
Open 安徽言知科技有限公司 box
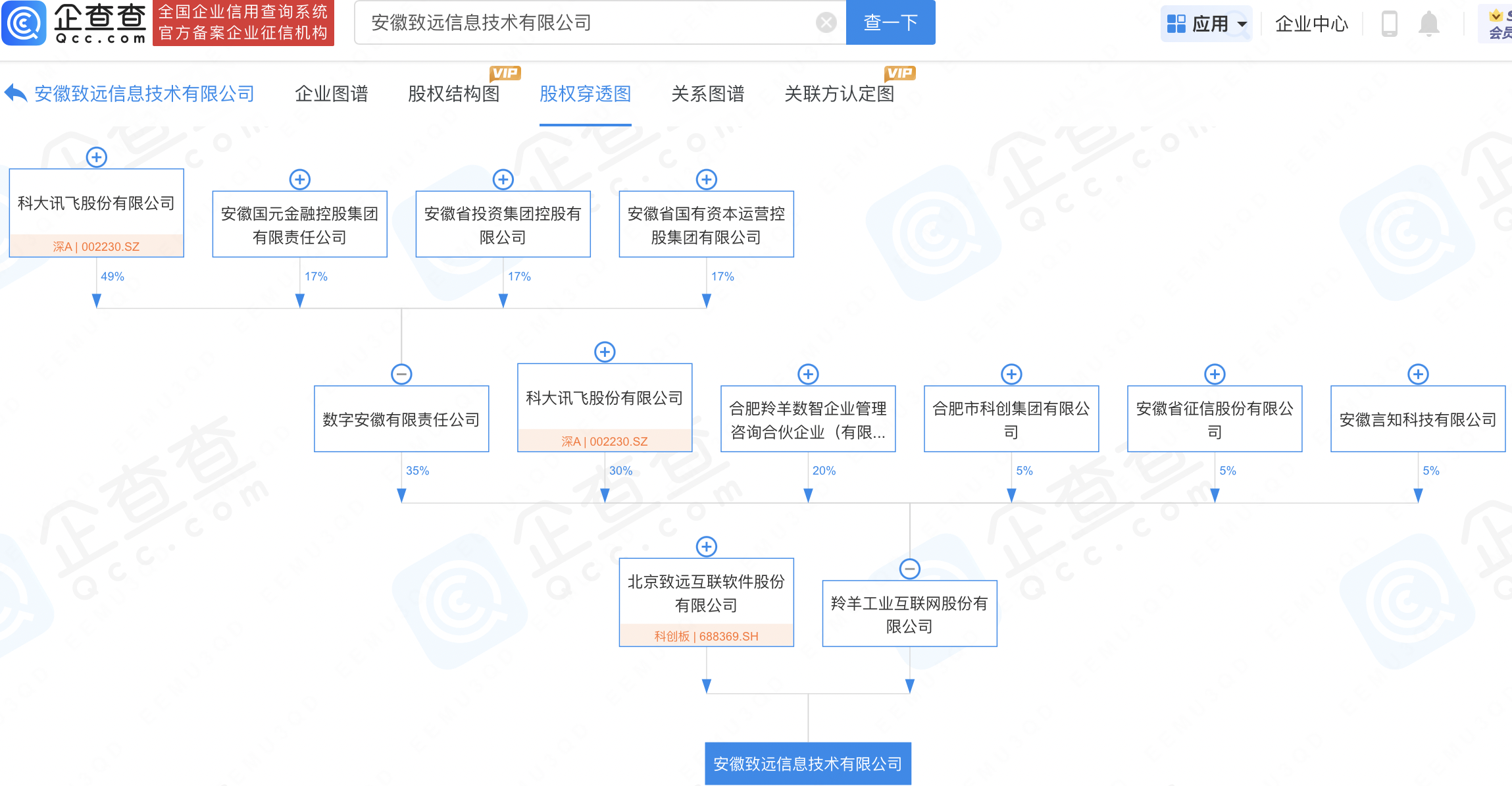coord(1418,419)
